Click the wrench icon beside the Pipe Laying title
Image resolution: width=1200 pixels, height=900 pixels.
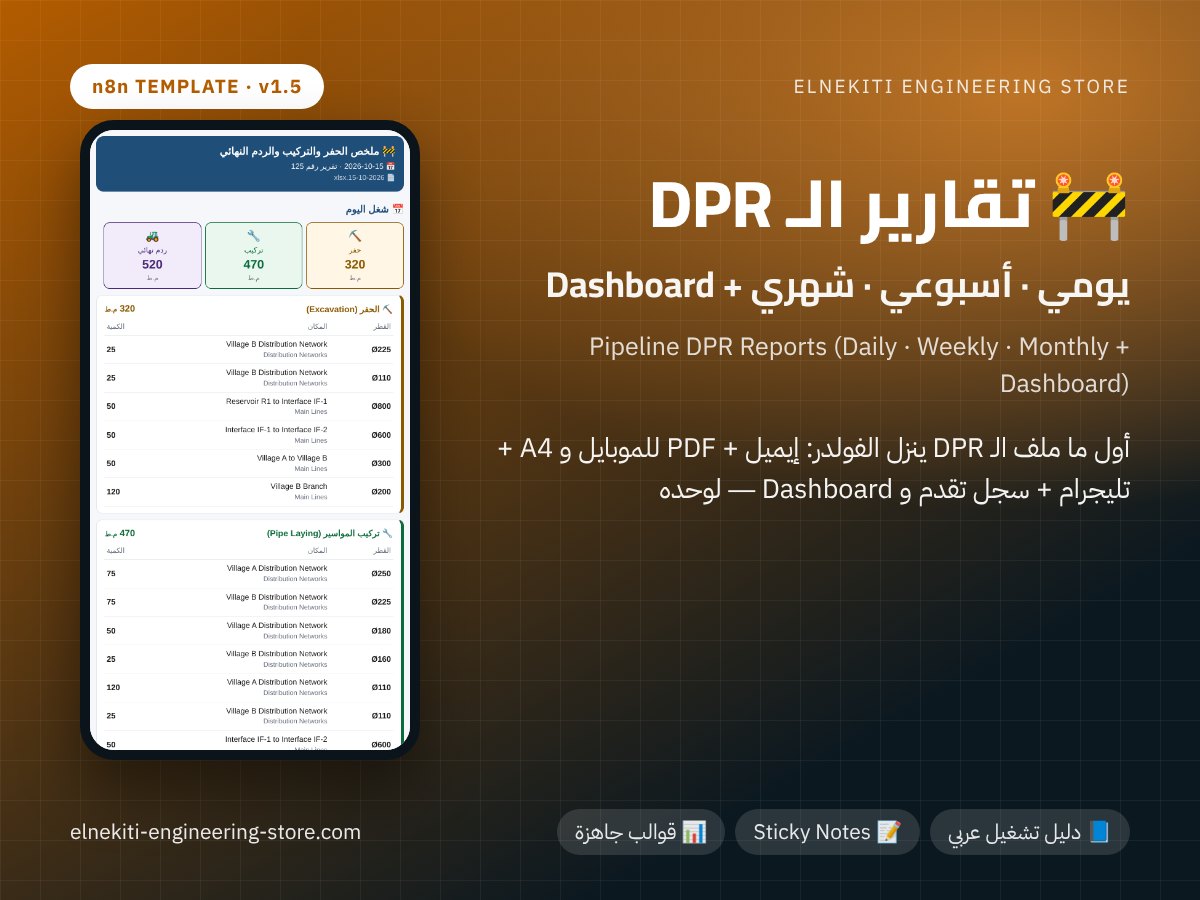point(387,534)
